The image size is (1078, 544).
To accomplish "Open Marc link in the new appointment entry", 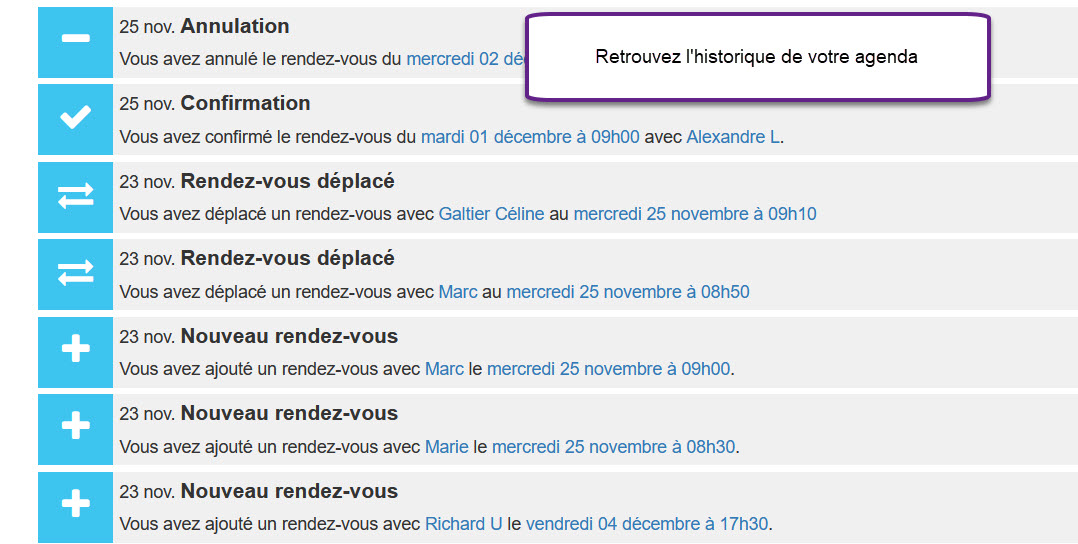I will coord(444,369).
